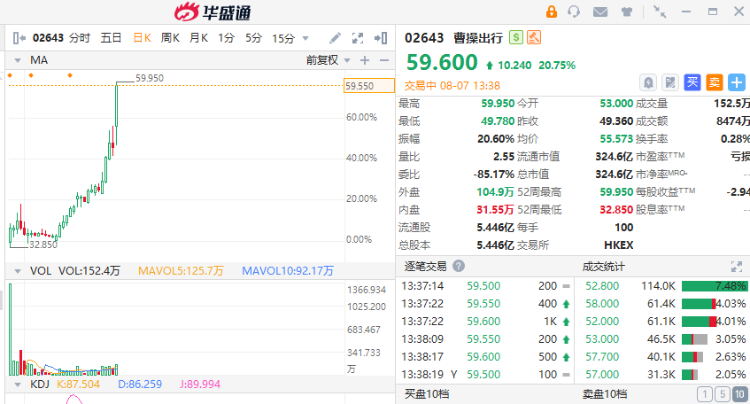Switch to 周K weekly chart tab
750x404 pixels.
(x=169, y=38)
